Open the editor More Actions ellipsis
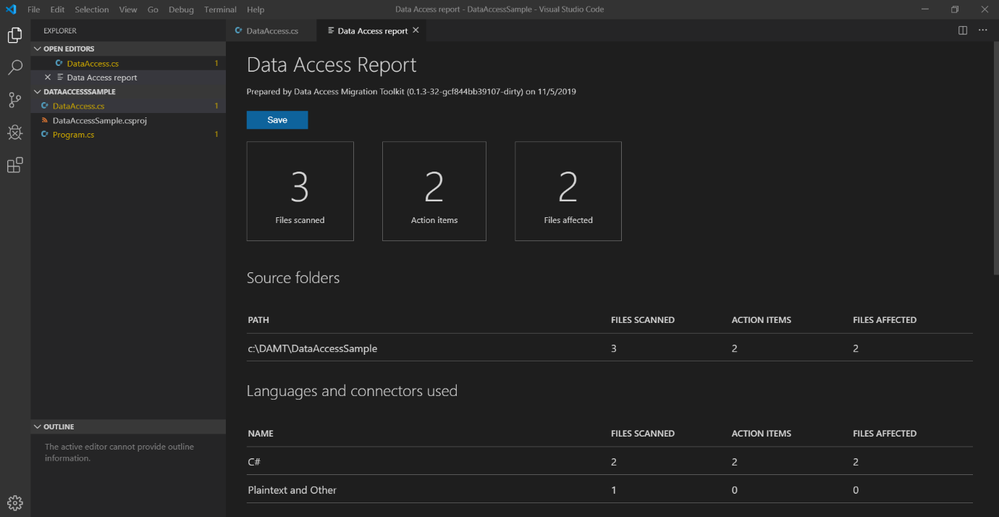The height and width of the screenshot is (517, 999). click(982, 31)
